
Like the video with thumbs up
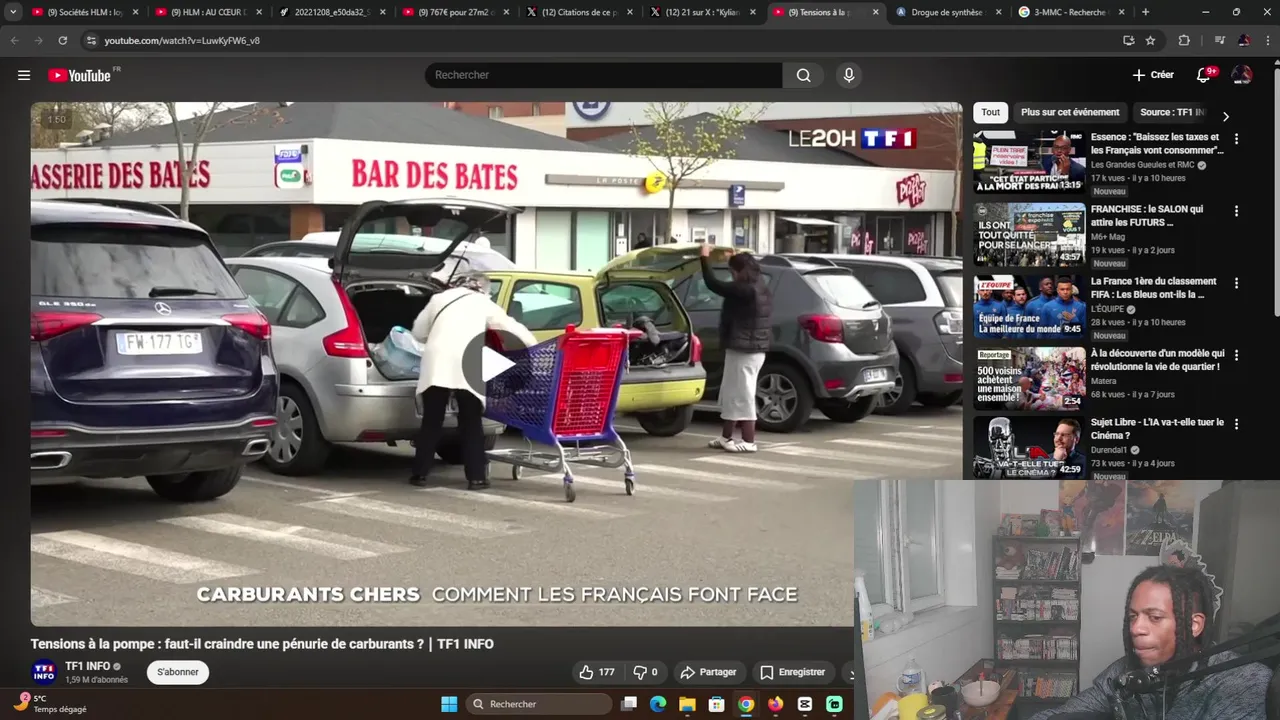tap(597, 672)
